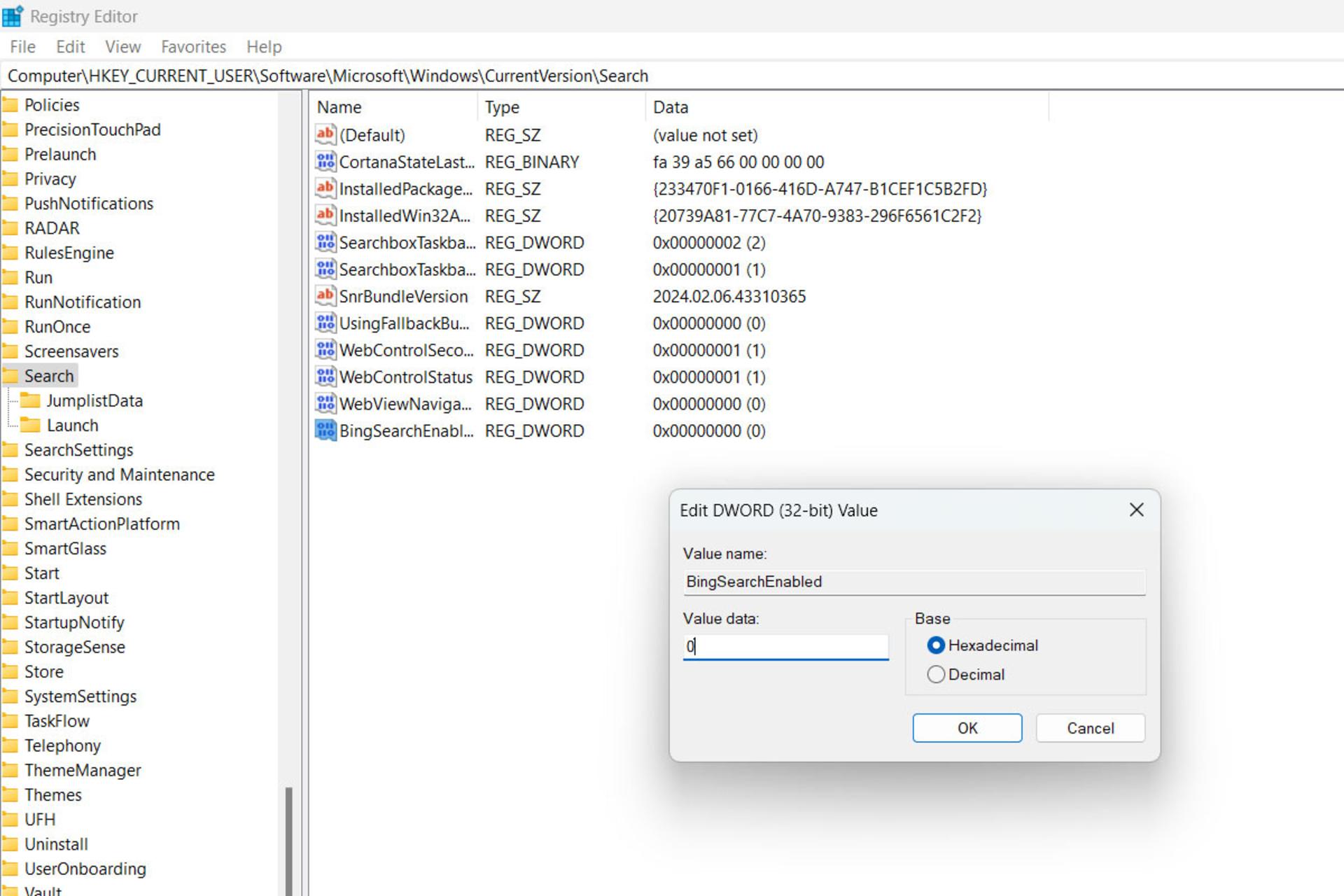The height and width of the screenshot is (896, 1344).
Task: Select the Prelaunch tree key
Action: pos(60,154)
